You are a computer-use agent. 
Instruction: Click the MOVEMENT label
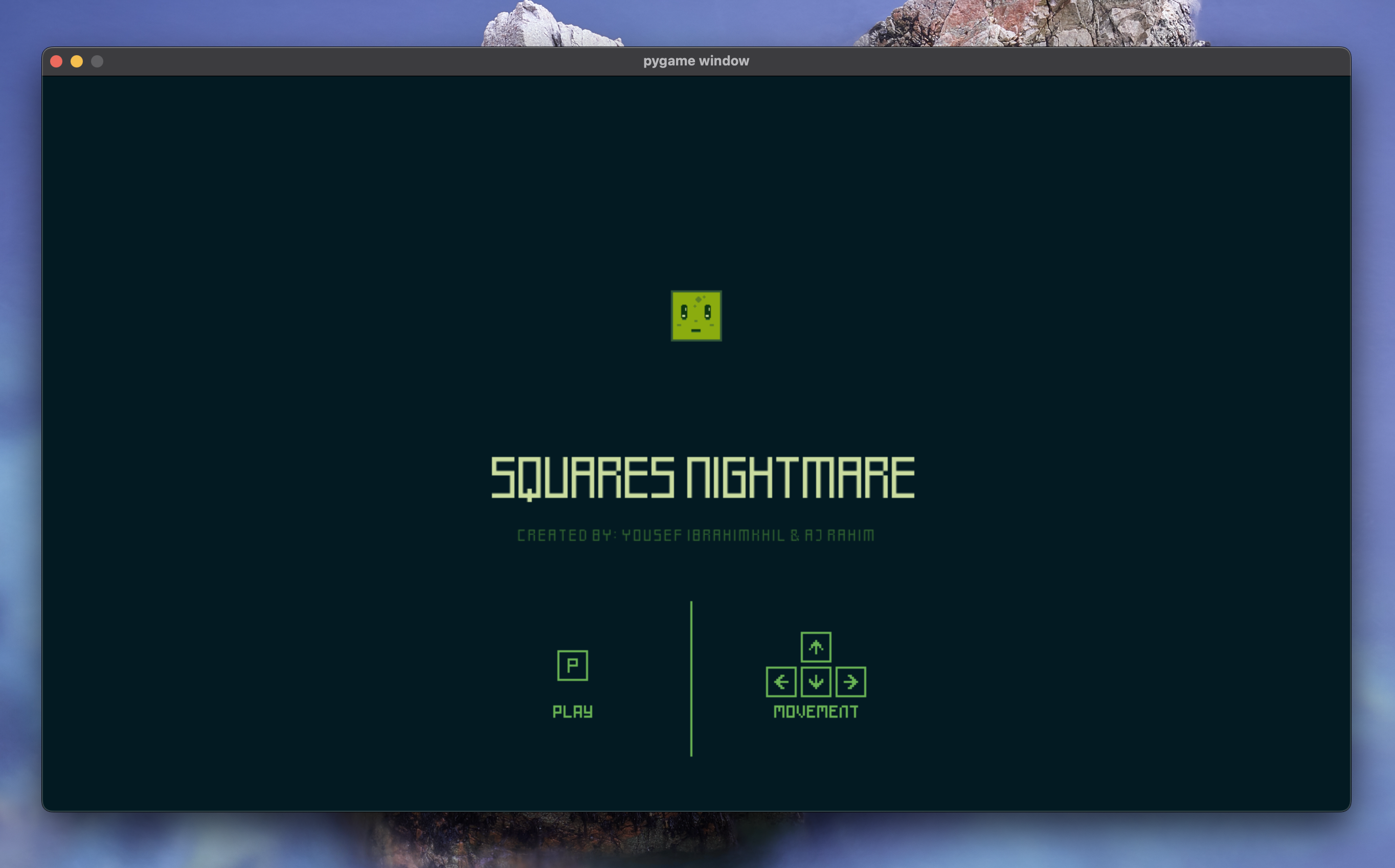tap(816, 712)
